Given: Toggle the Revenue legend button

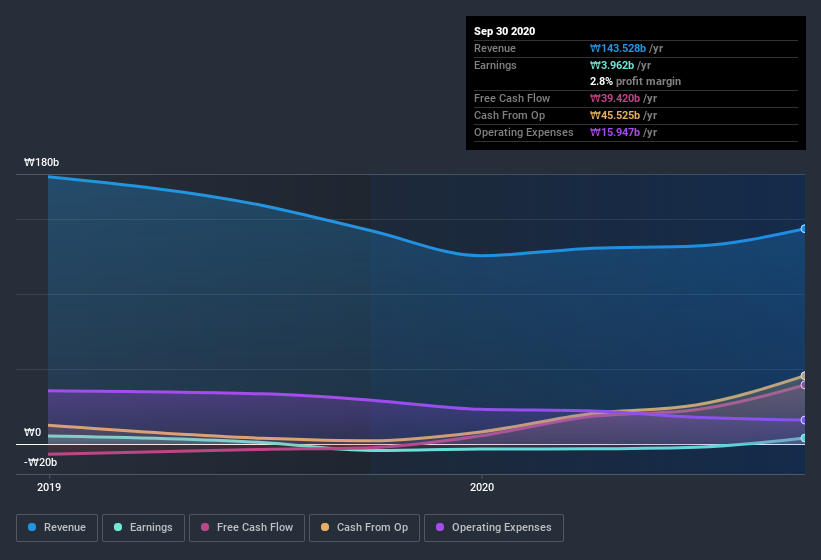Looking at the screenshot, I should 57,528.
